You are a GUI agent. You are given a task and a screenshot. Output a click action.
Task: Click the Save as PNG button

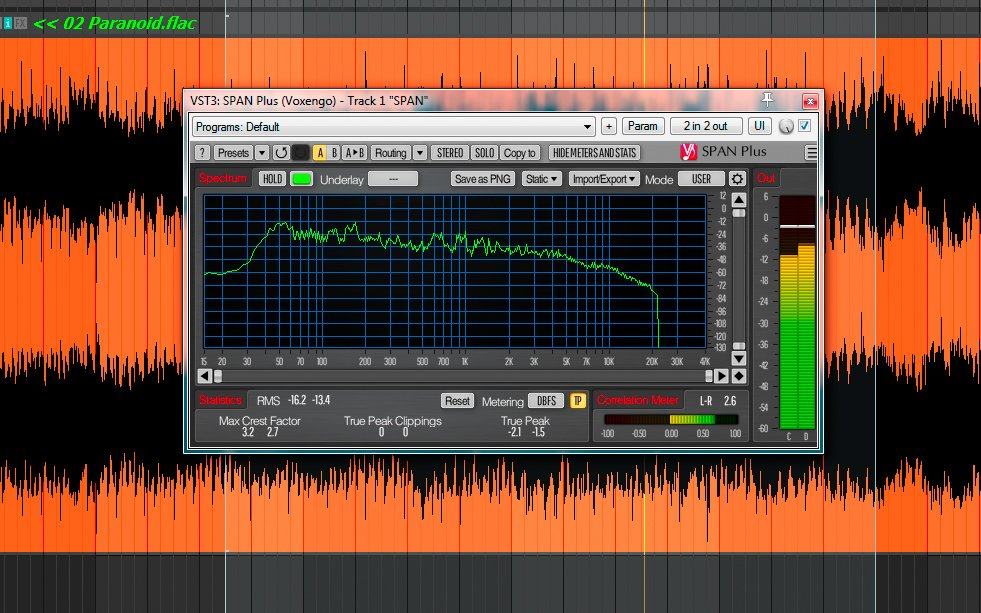[482, 179]
